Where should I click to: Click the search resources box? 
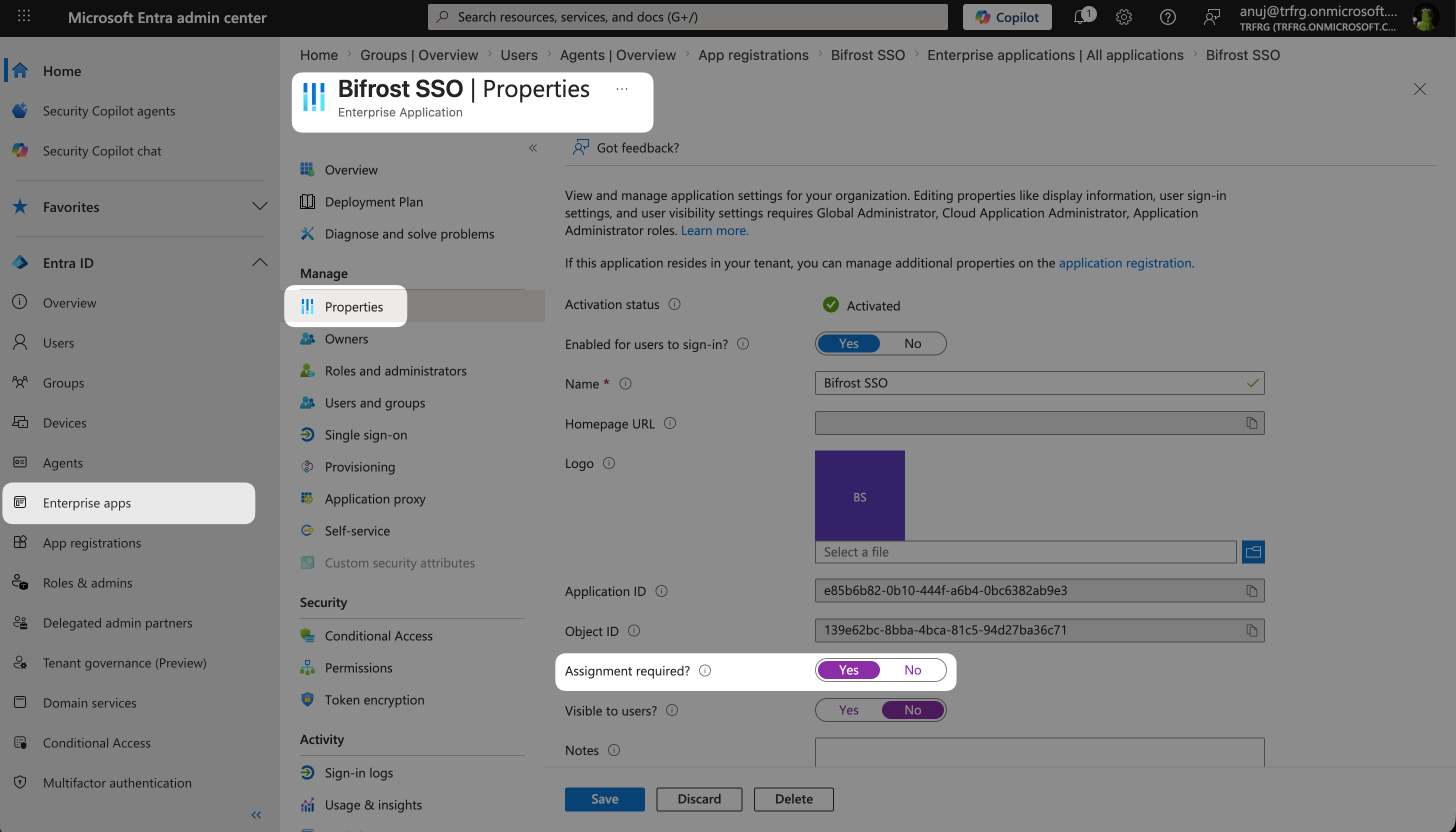tap(687, 17)
